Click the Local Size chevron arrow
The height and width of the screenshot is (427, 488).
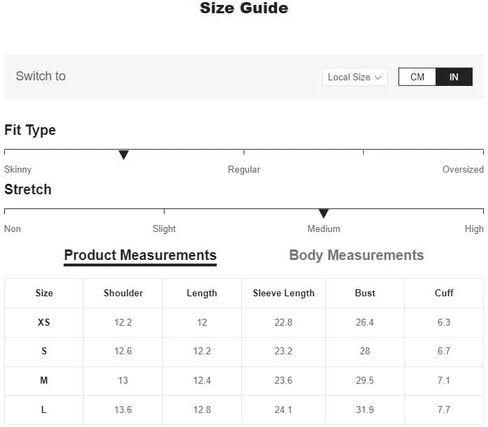click(378, 78)
